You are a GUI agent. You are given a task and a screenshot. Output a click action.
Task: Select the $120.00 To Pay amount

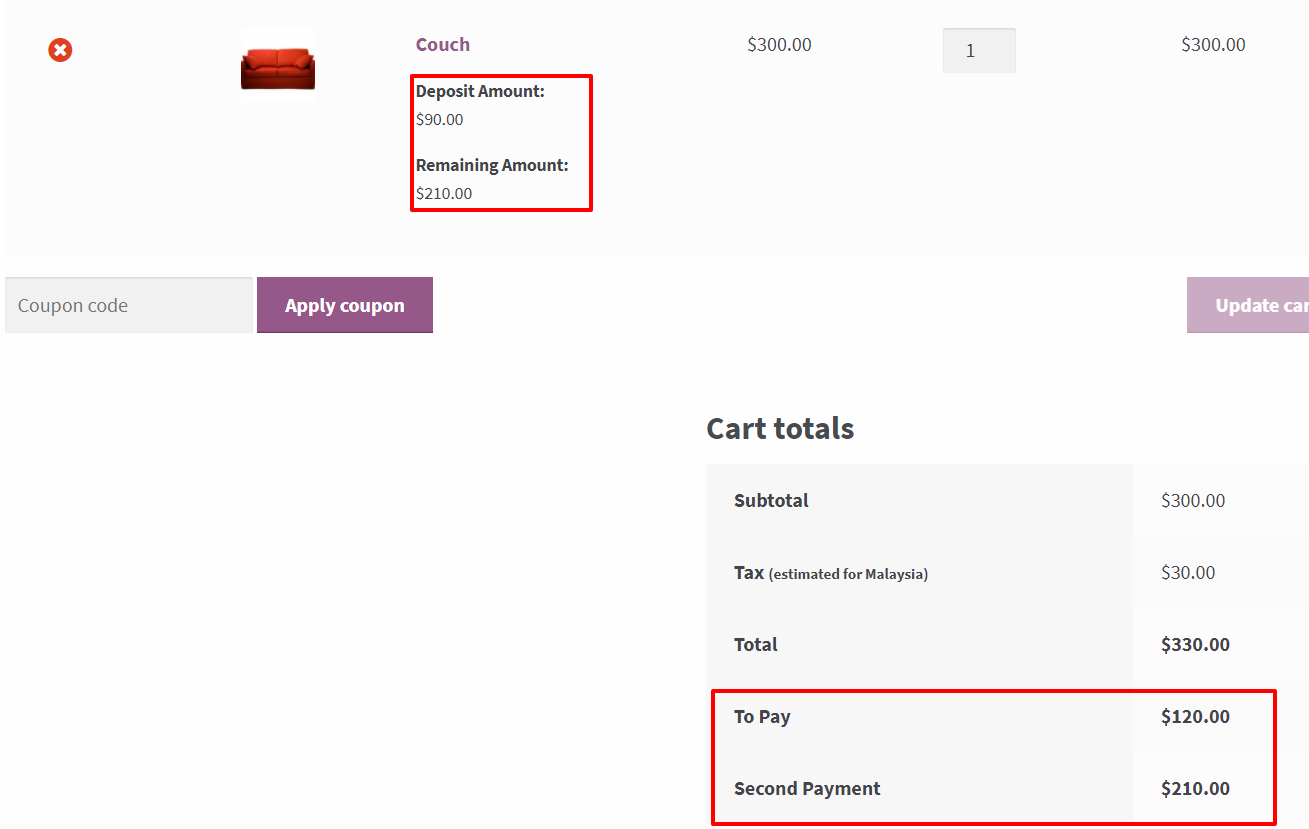(x=1195, y=716)
